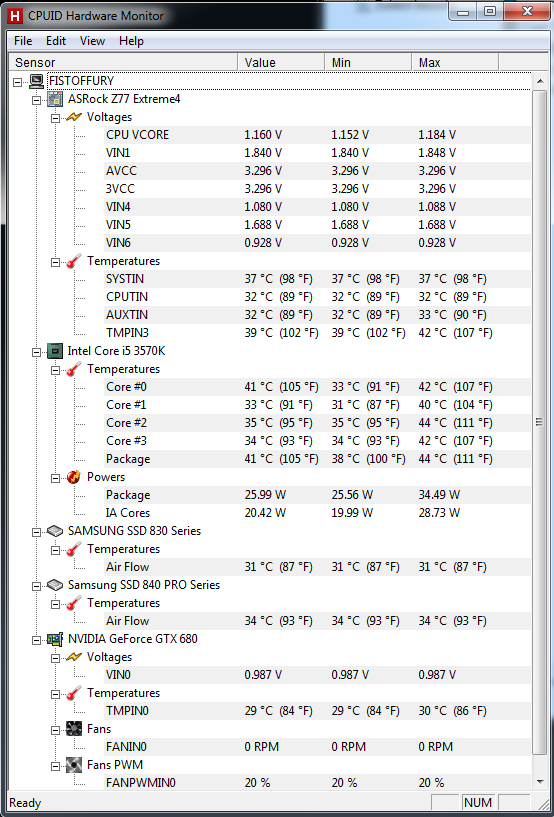Click the GTX 680 Temperatures thermometer icon
The image size is (554, 817).
click(75, 693)
